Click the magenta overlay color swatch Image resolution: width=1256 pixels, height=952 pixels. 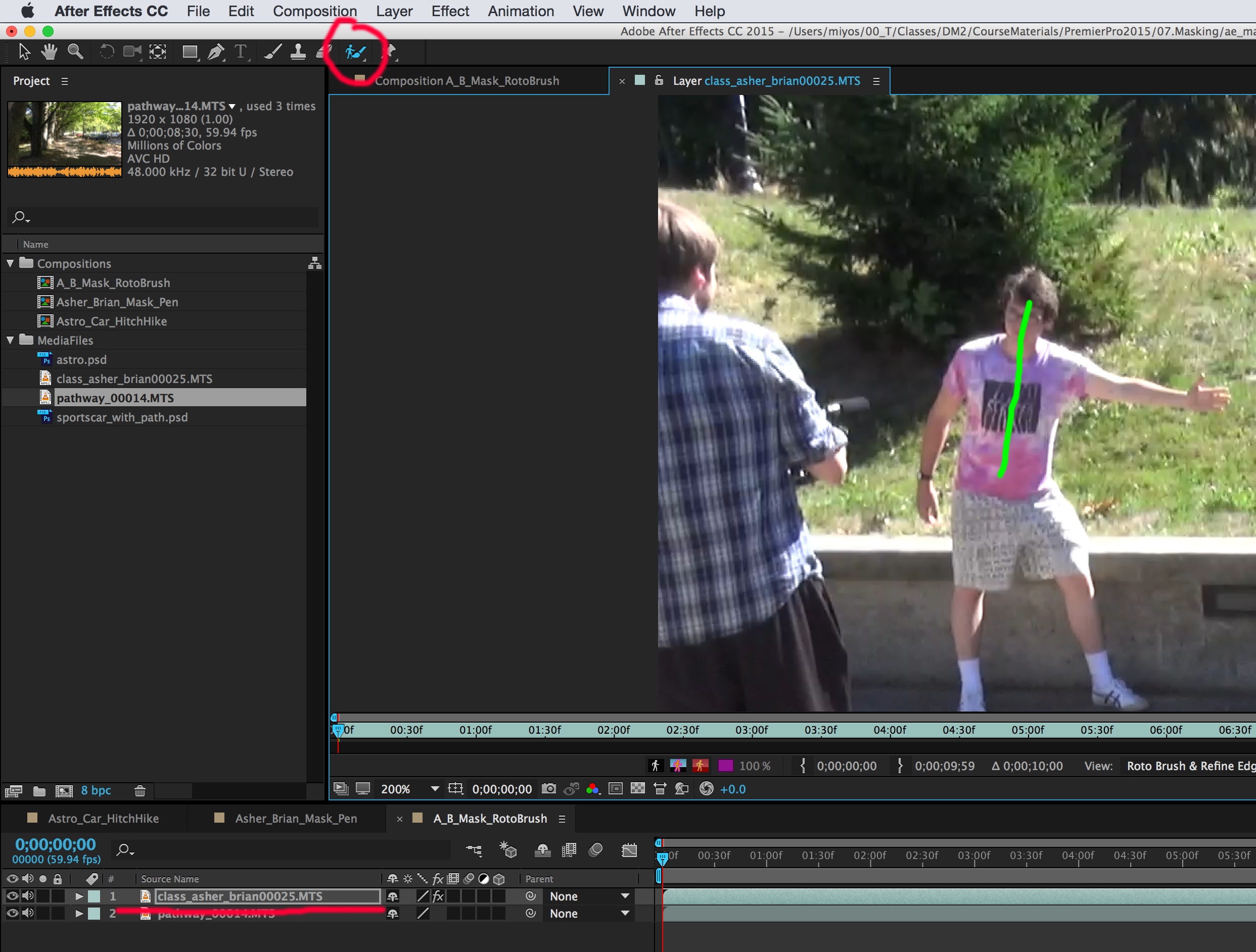[x=725, y=765]
